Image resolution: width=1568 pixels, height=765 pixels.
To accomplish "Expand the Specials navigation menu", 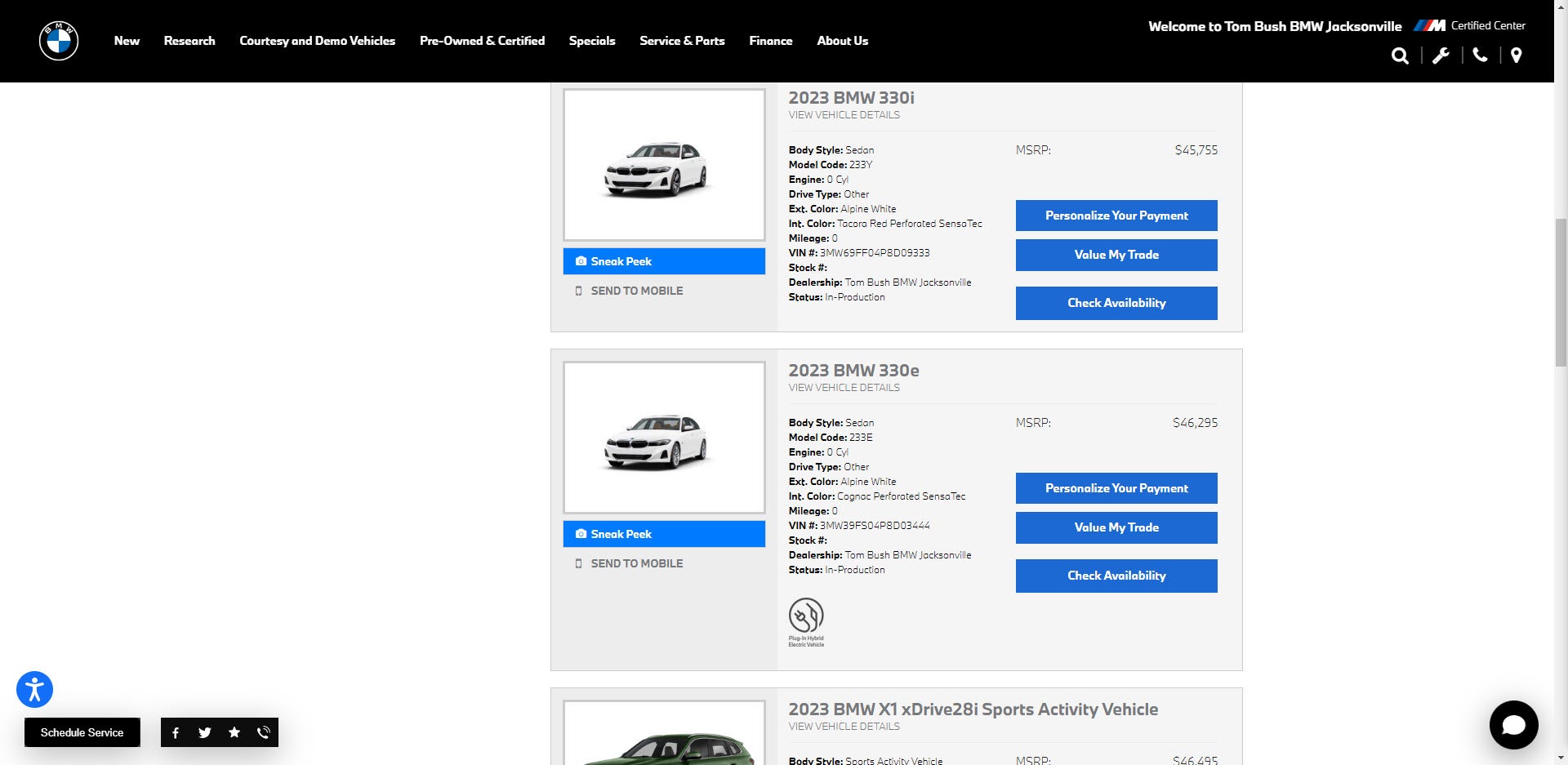I will click(592, 41).
